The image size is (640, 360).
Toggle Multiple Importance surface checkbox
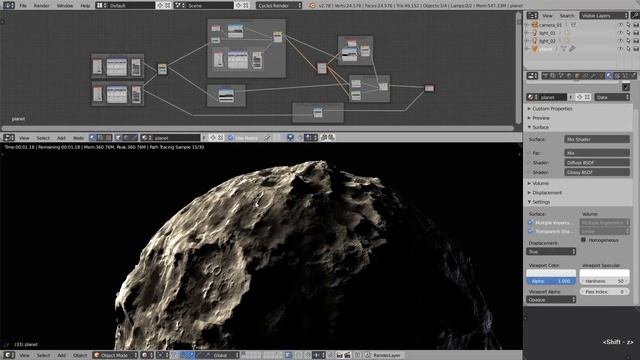(531, 222)
